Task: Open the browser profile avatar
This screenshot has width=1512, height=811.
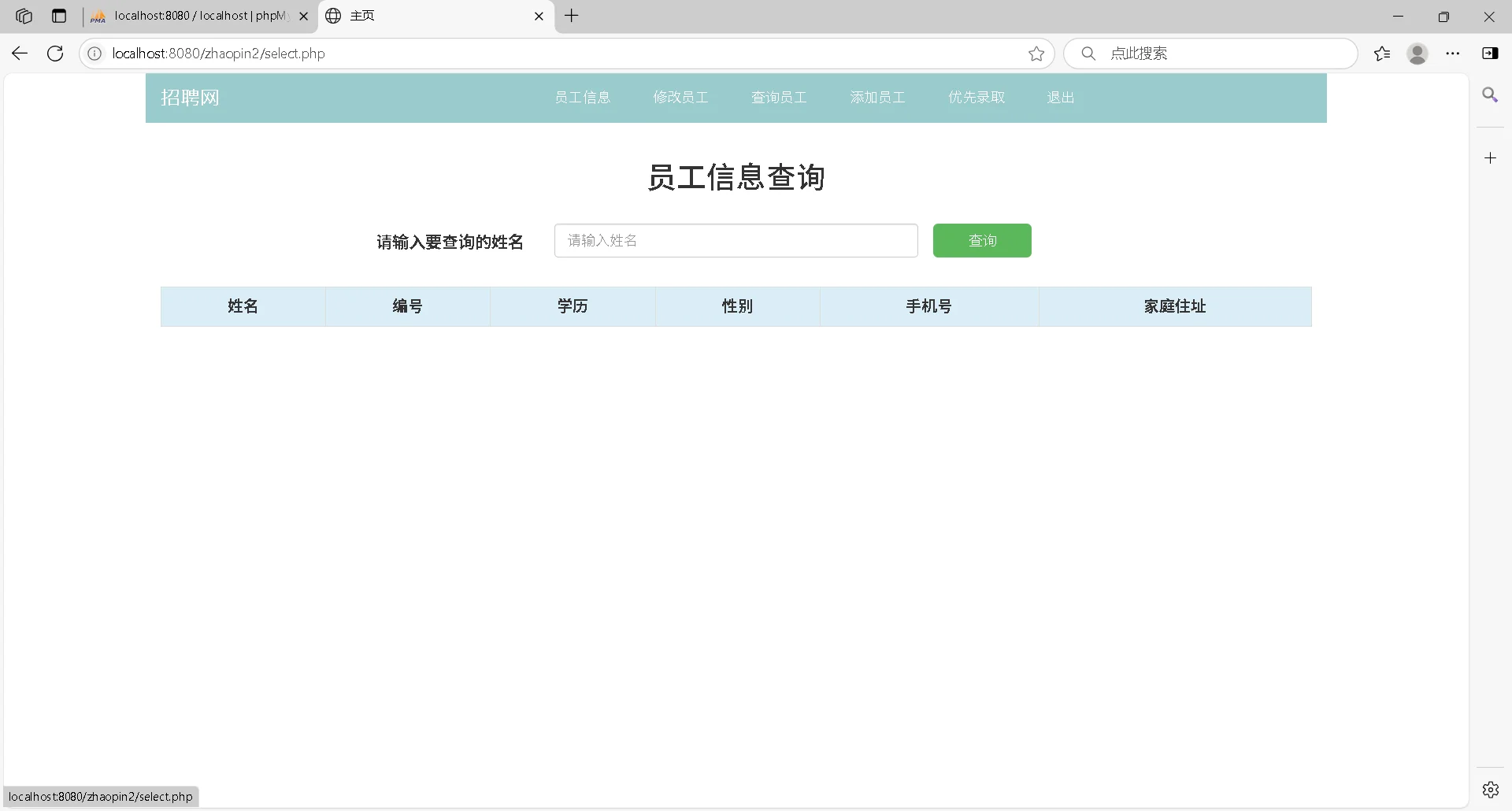Action: 1417,54
